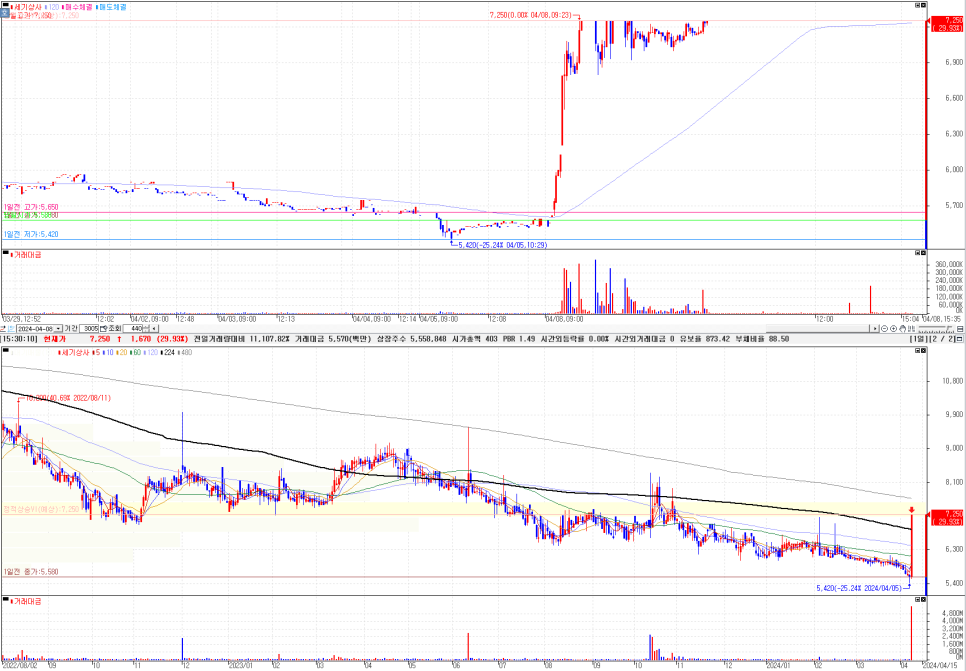Click the 거래대금 5,570(백만) status entry
This screenshot has height=671, width=966.
pos(333,339)
